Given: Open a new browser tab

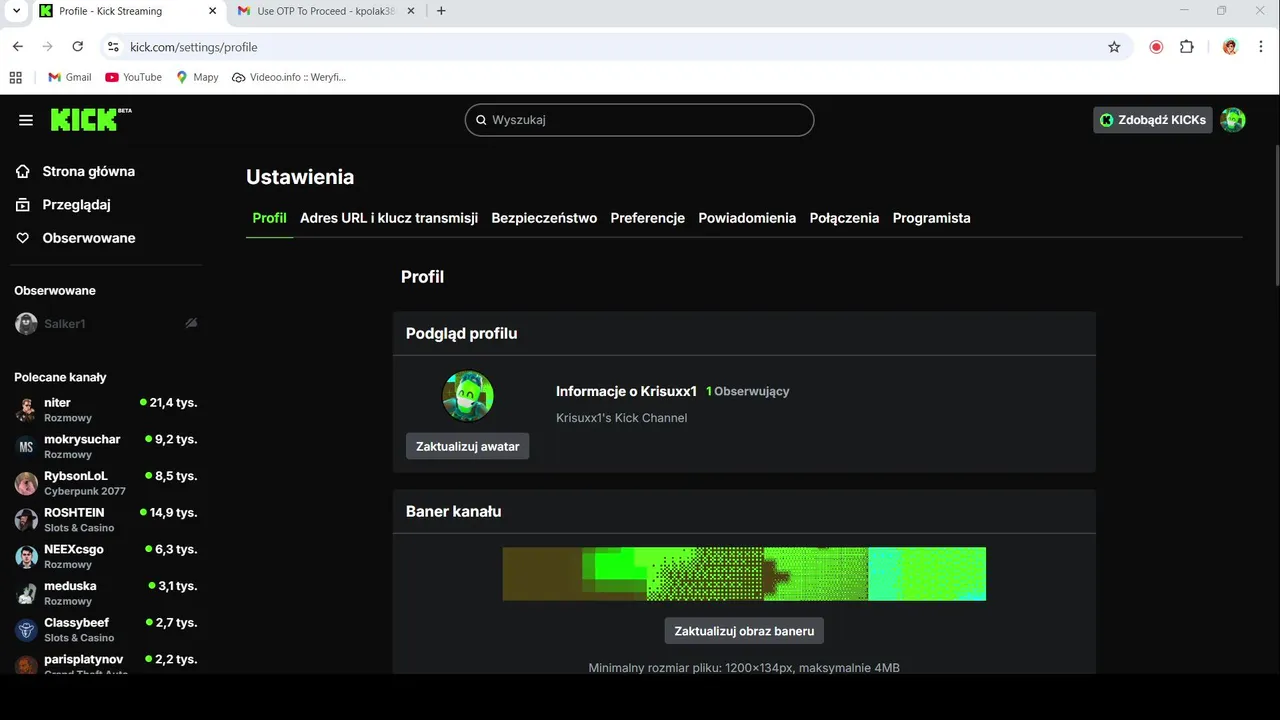Looking at the screenshot, I should coord(441,11).
